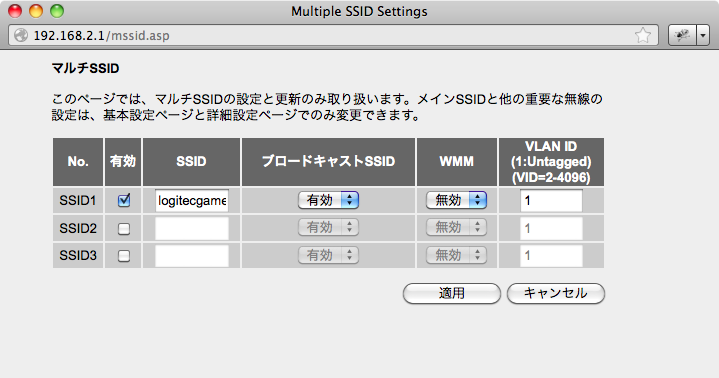Click the SSID2 name input field
Image resolution: width=719 pixels, height=378 pixels.
[x=192, y=228]
